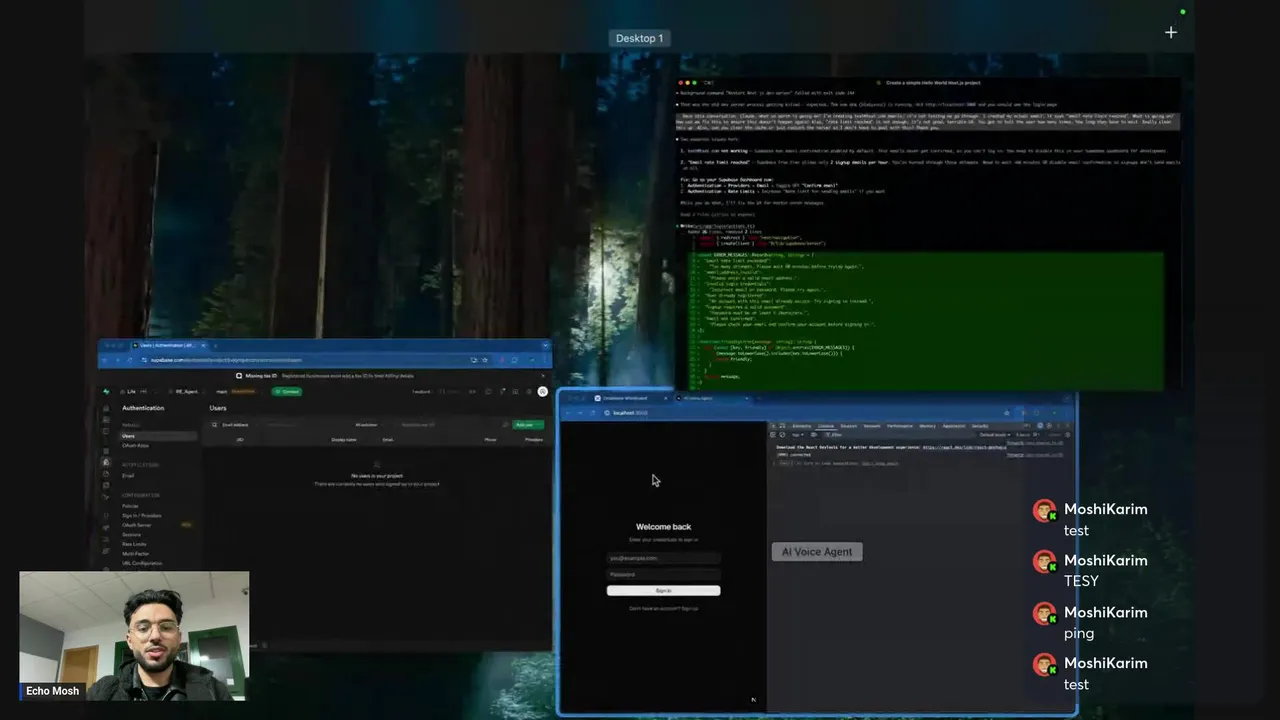The image size is (1280, 720).
Task: Select Users in Authentication sidebar
Action: tap(160, 436)
